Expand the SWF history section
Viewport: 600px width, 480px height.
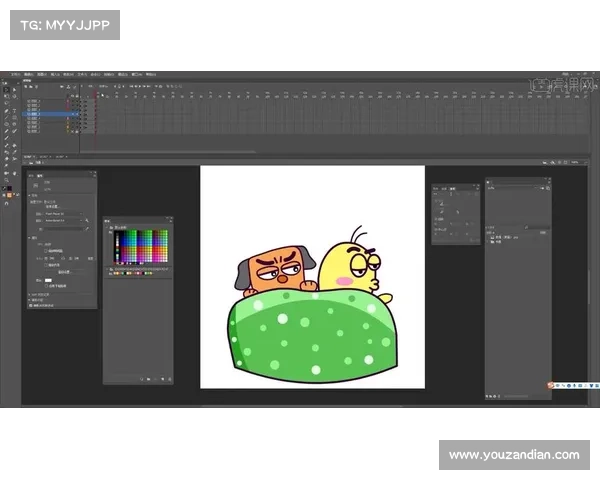pos(29,294)
